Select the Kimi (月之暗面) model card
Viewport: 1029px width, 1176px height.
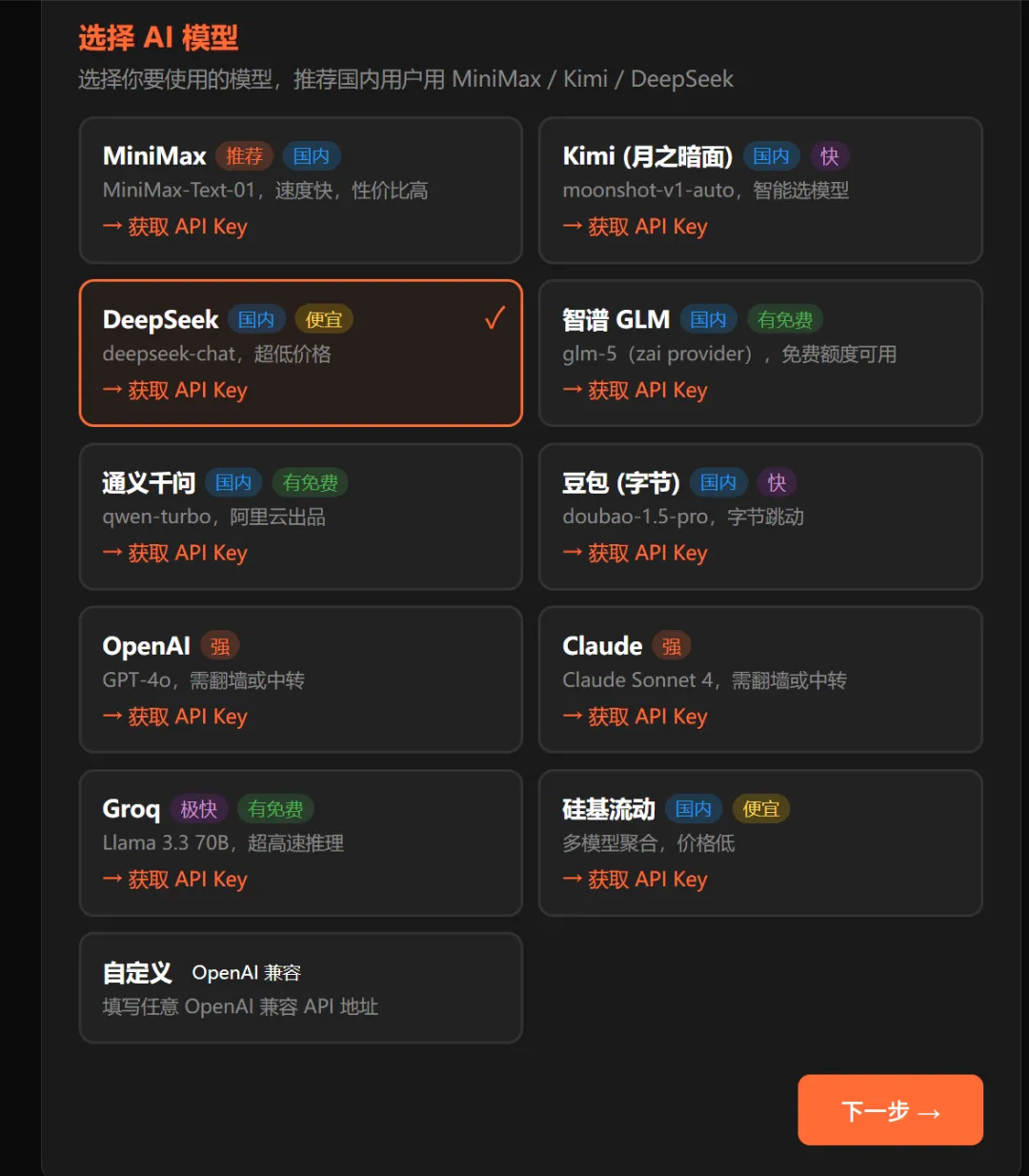click(760, 191)
